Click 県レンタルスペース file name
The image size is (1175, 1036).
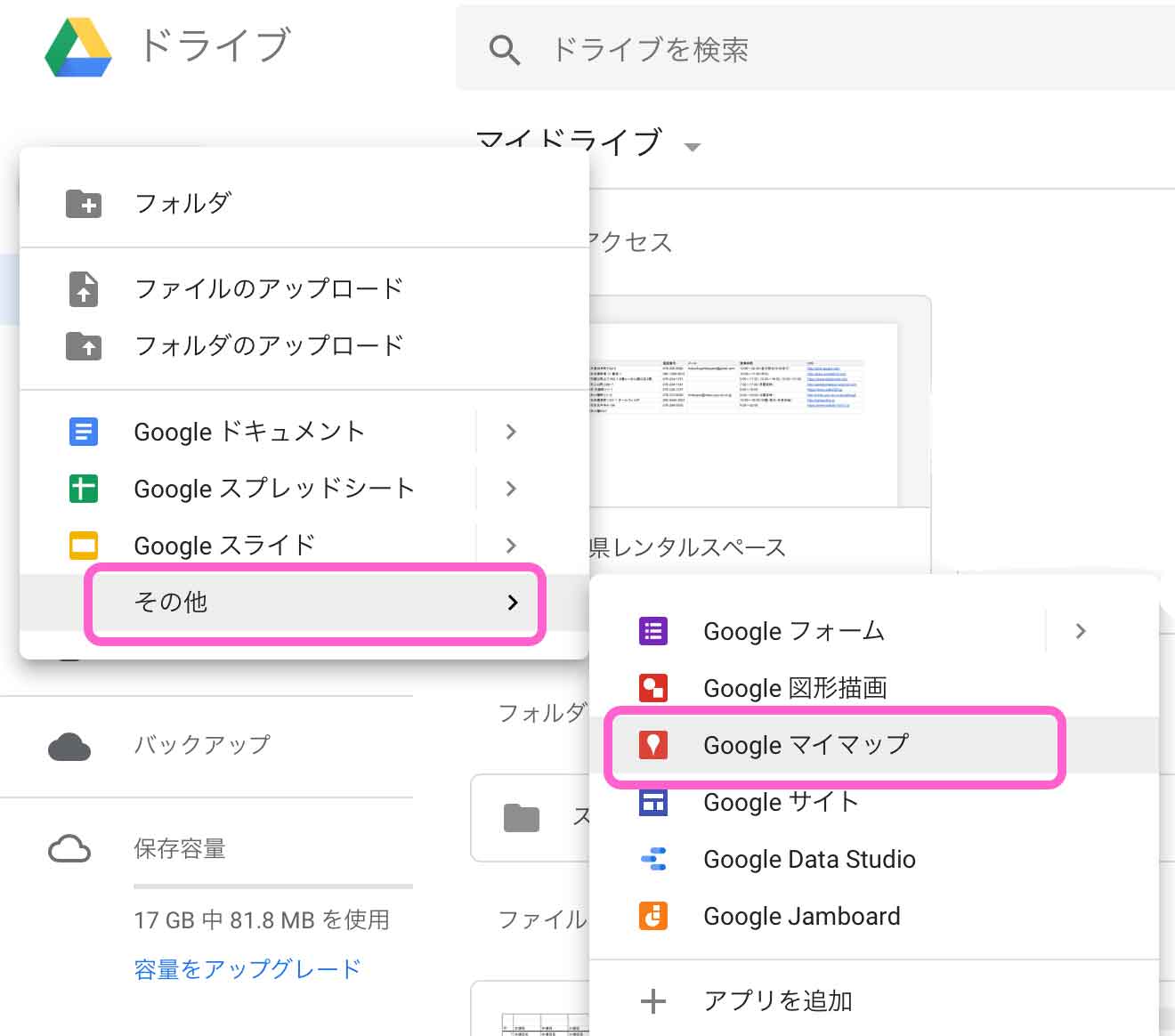point(687,547)
